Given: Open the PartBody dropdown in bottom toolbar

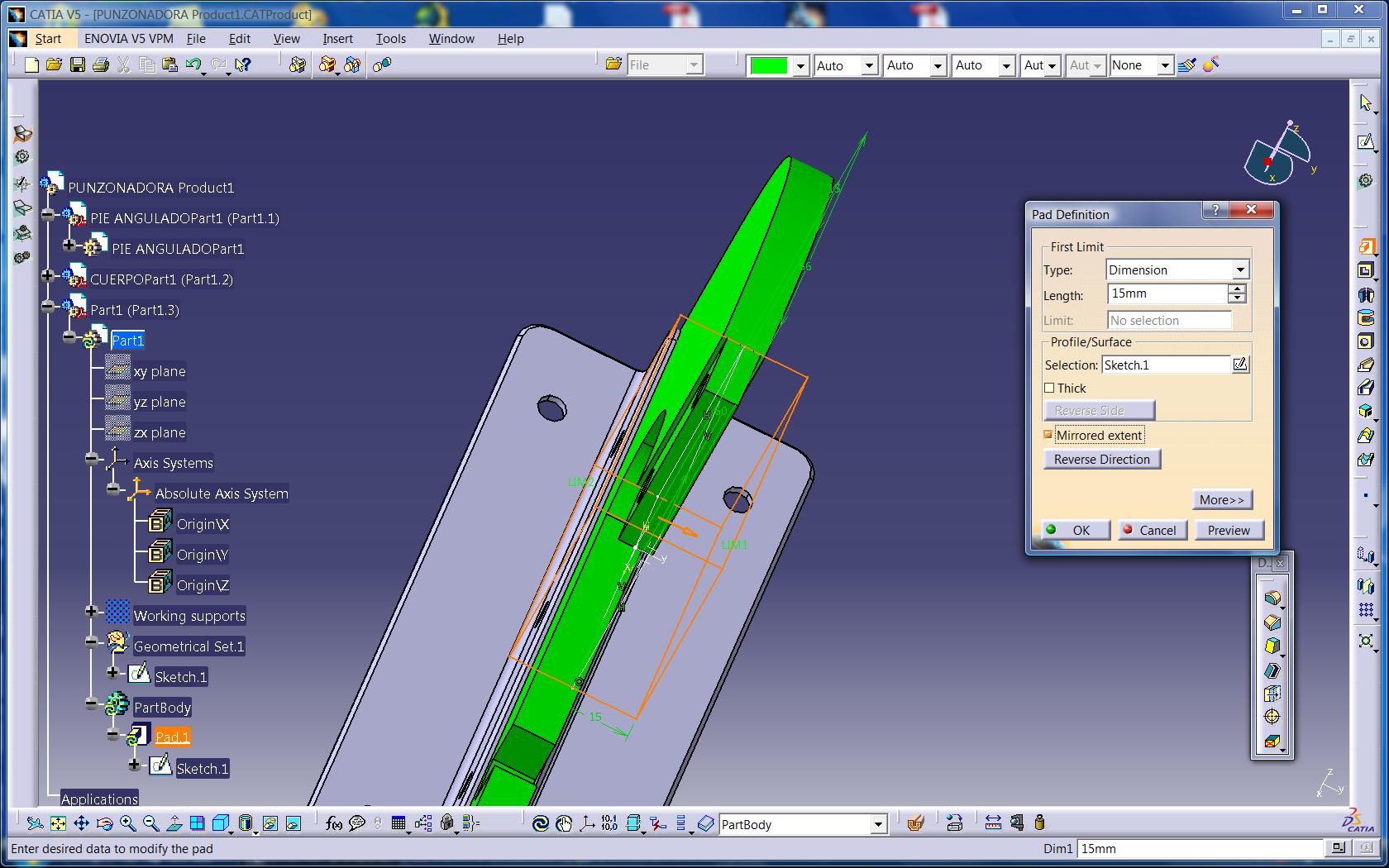Looking at the screenshot, I should coord(878,824).
